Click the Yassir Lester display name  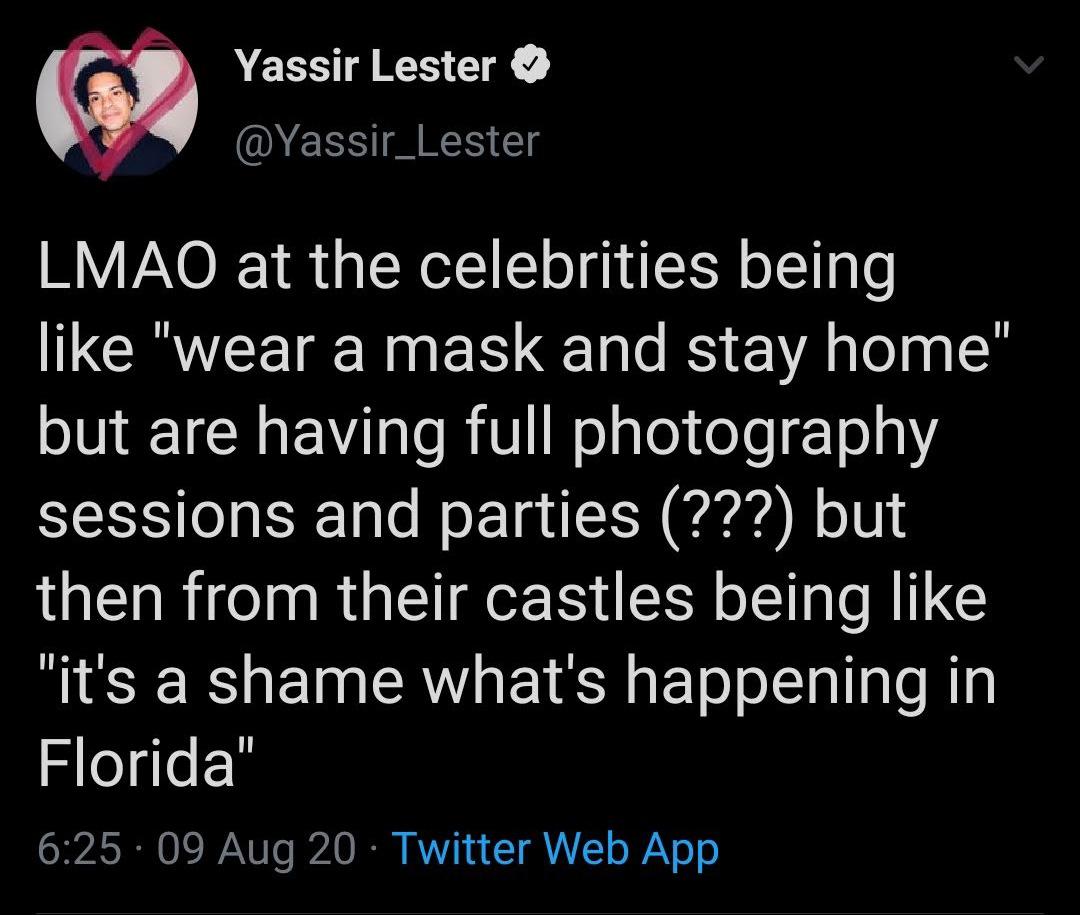(366, 66)
